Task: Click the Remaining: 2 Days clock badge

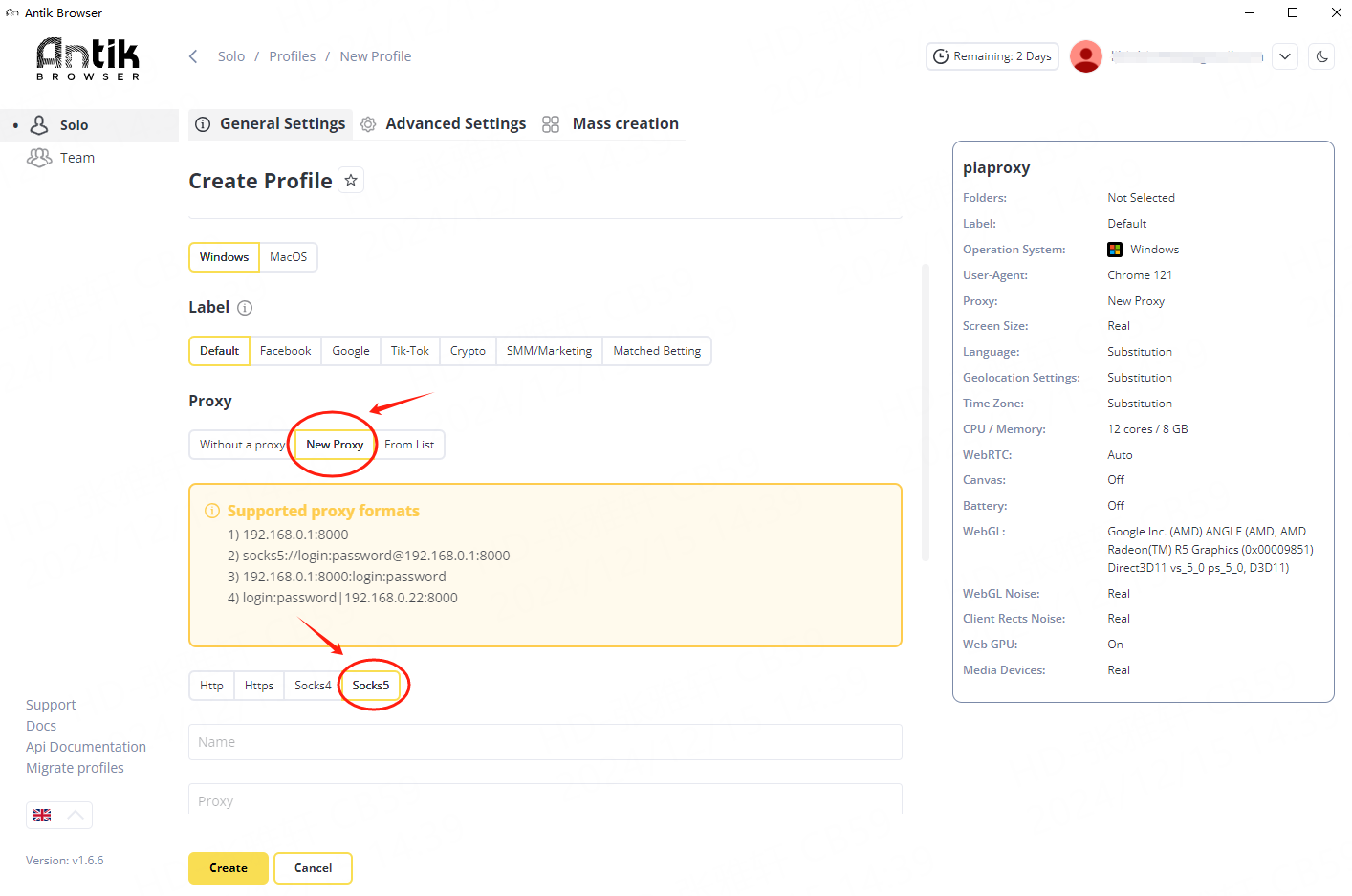Action: tap(992, 56)
